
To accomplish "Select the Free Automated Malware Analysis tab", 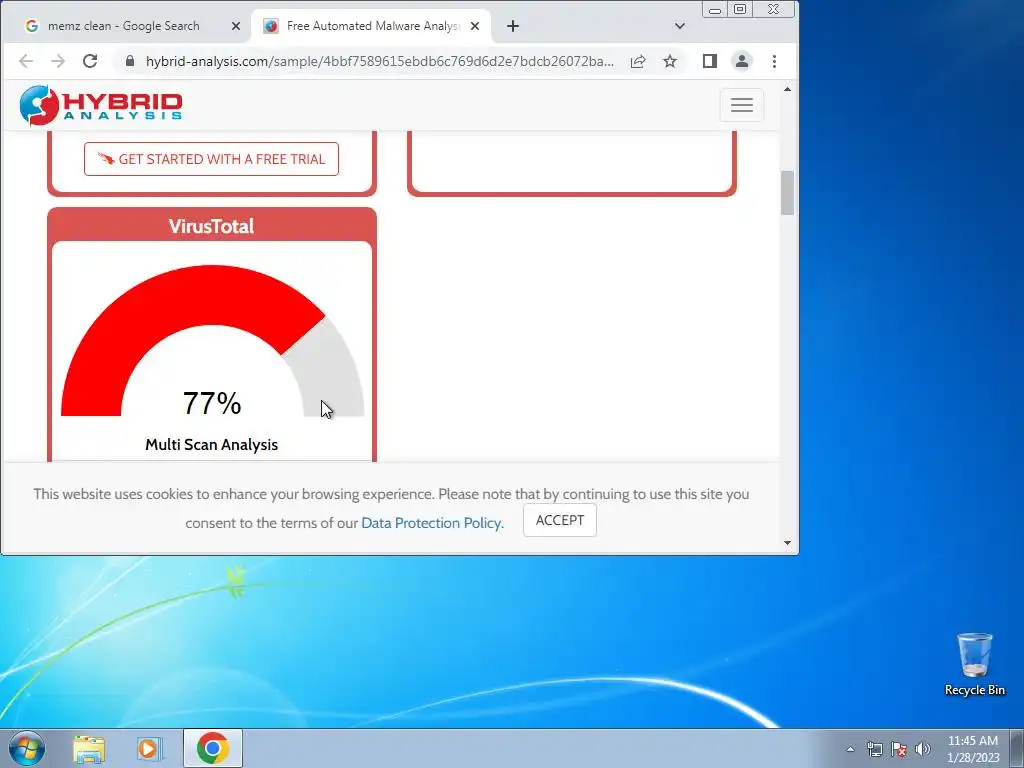I will pyautogui.click(x=372, y=26).
